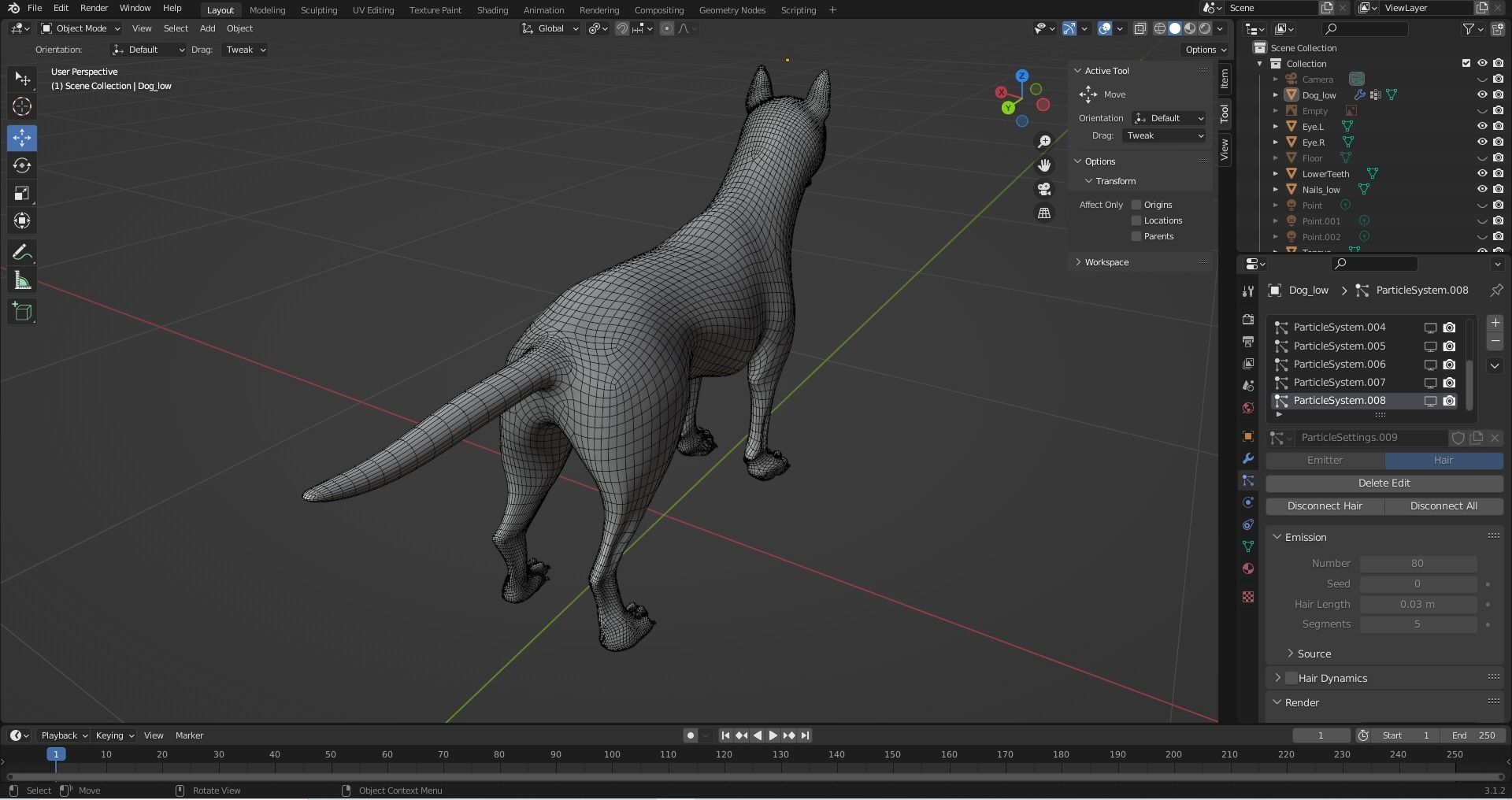Screen dimensions: 1512x800
Task: Open the Render properties tab
Action: coord(1247,319)
